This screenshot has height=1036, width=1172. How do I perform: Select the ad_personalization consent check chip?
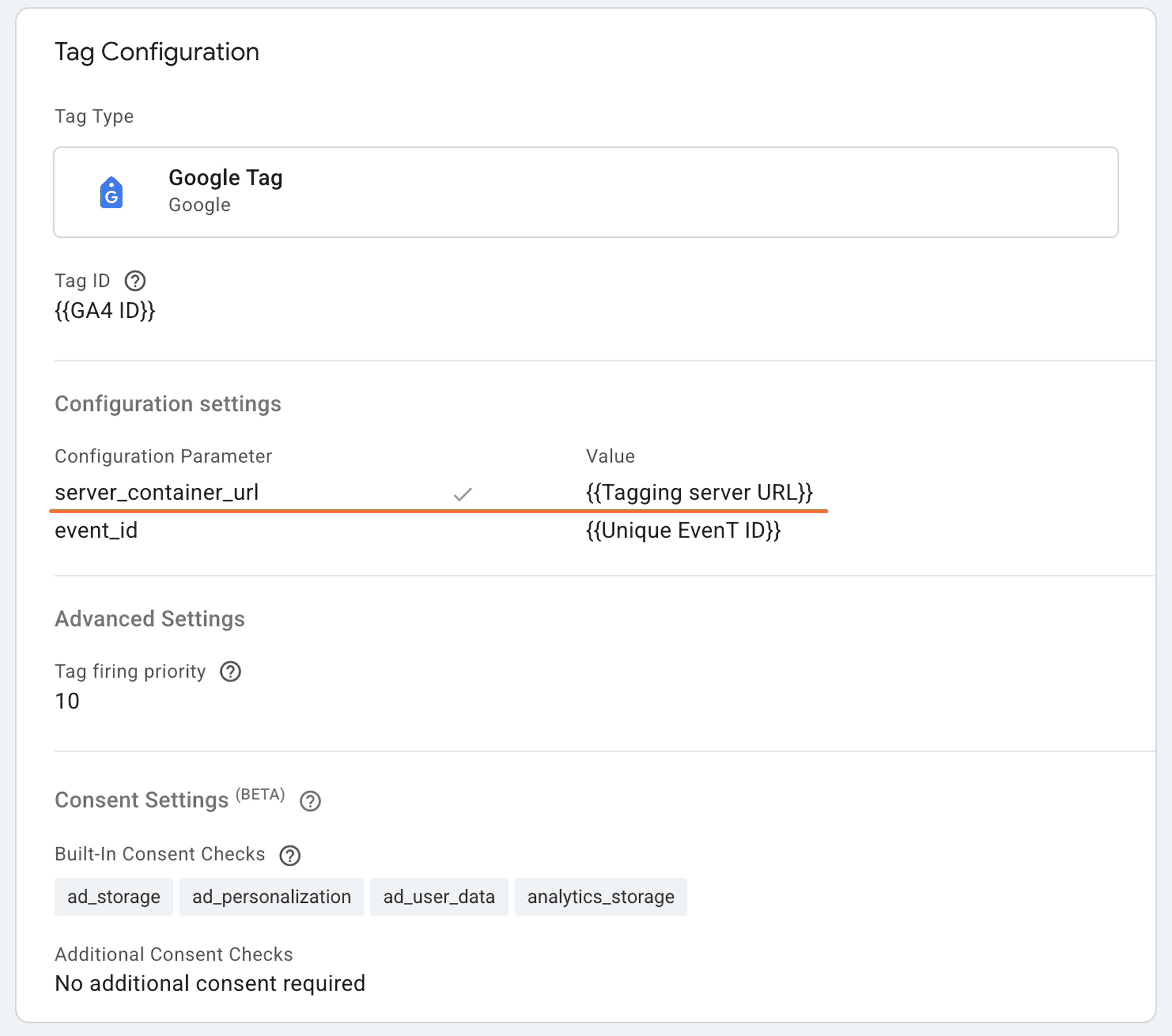(x=271, y=897)
